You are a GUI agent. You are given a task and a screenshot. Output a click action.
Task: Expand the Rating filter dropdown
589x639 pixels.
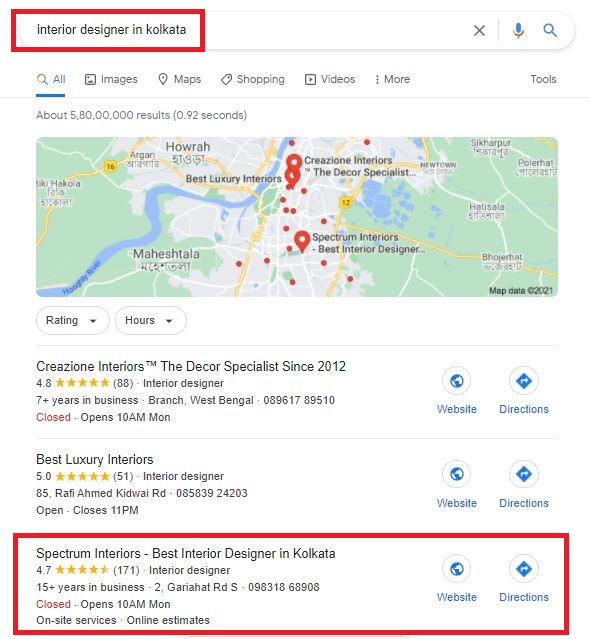73,320
